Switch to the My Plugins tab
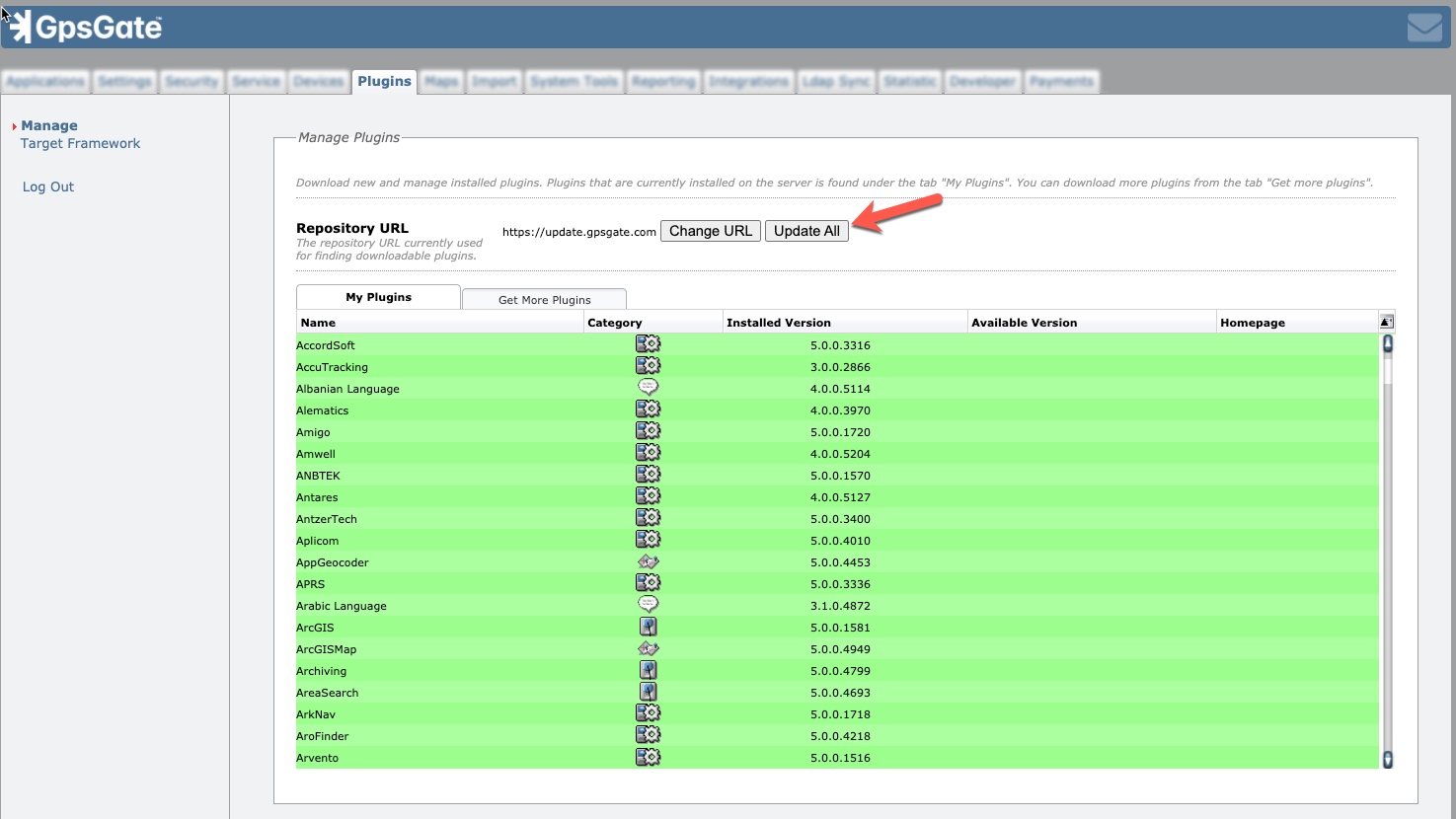 click(378, 297)
